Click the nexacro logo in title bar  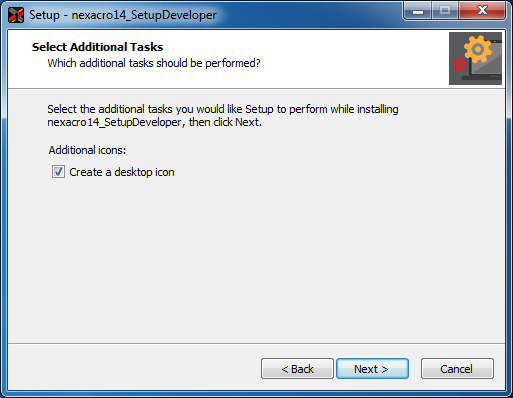(16, 15)
